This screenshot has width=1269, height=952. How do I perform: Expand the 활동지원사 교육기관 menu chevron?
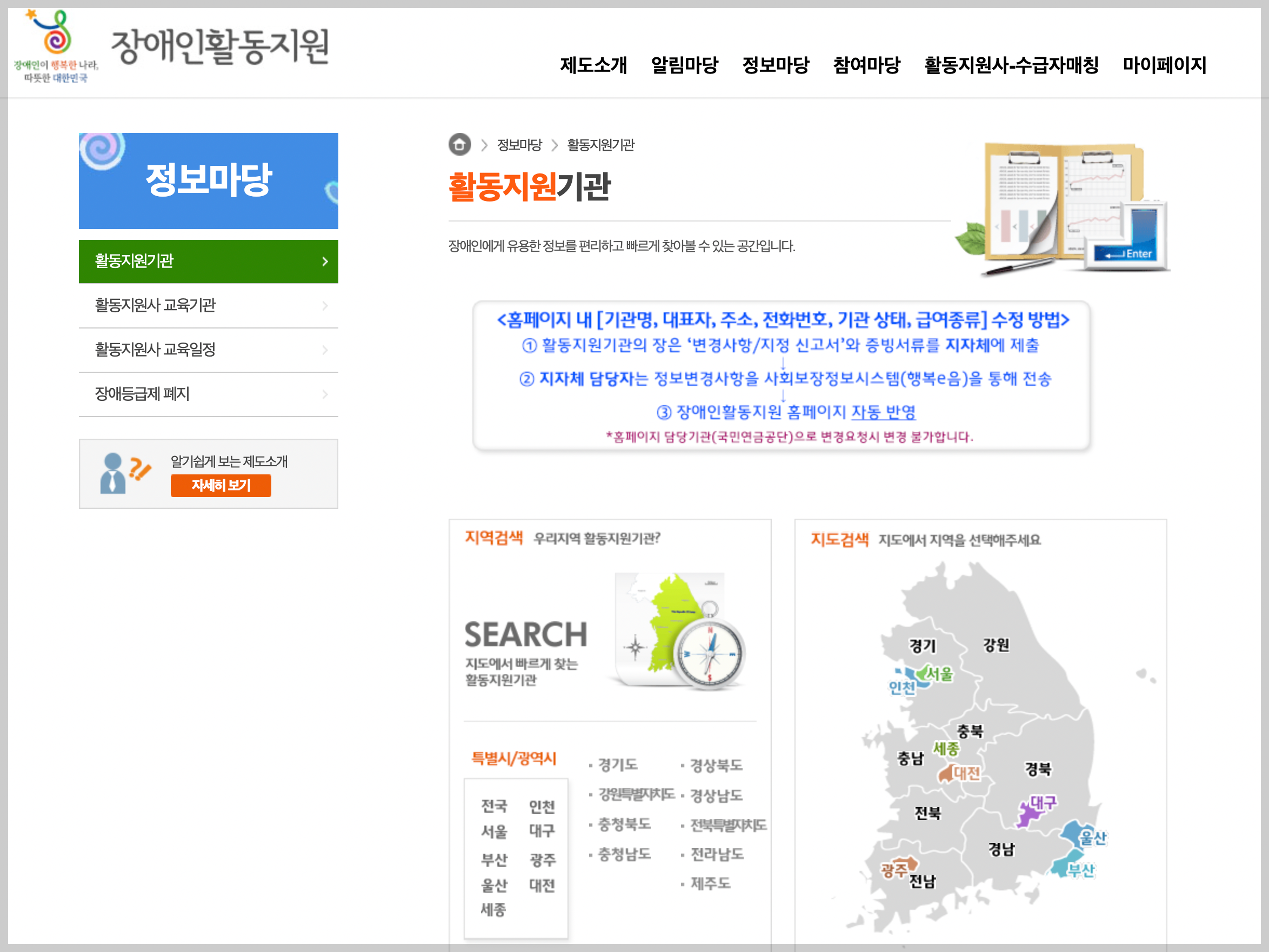pyautogui.click(x=325, y=306)
